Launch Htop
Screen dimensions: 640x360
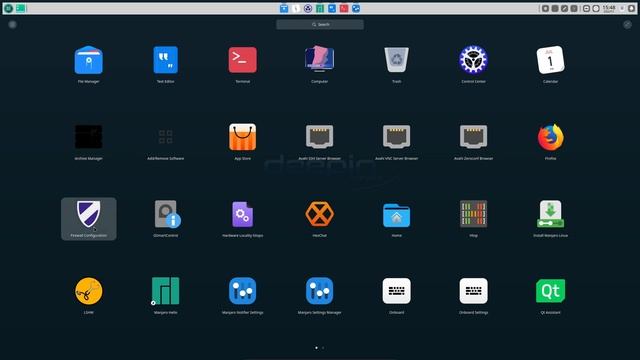tap(473, 214)
